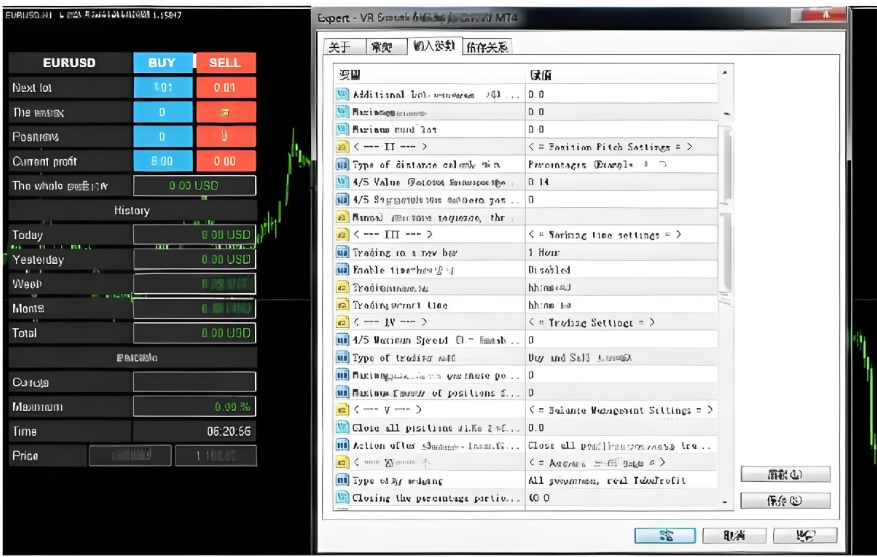Open the 'Percentages' distance type value dropdown

point(620,164)
